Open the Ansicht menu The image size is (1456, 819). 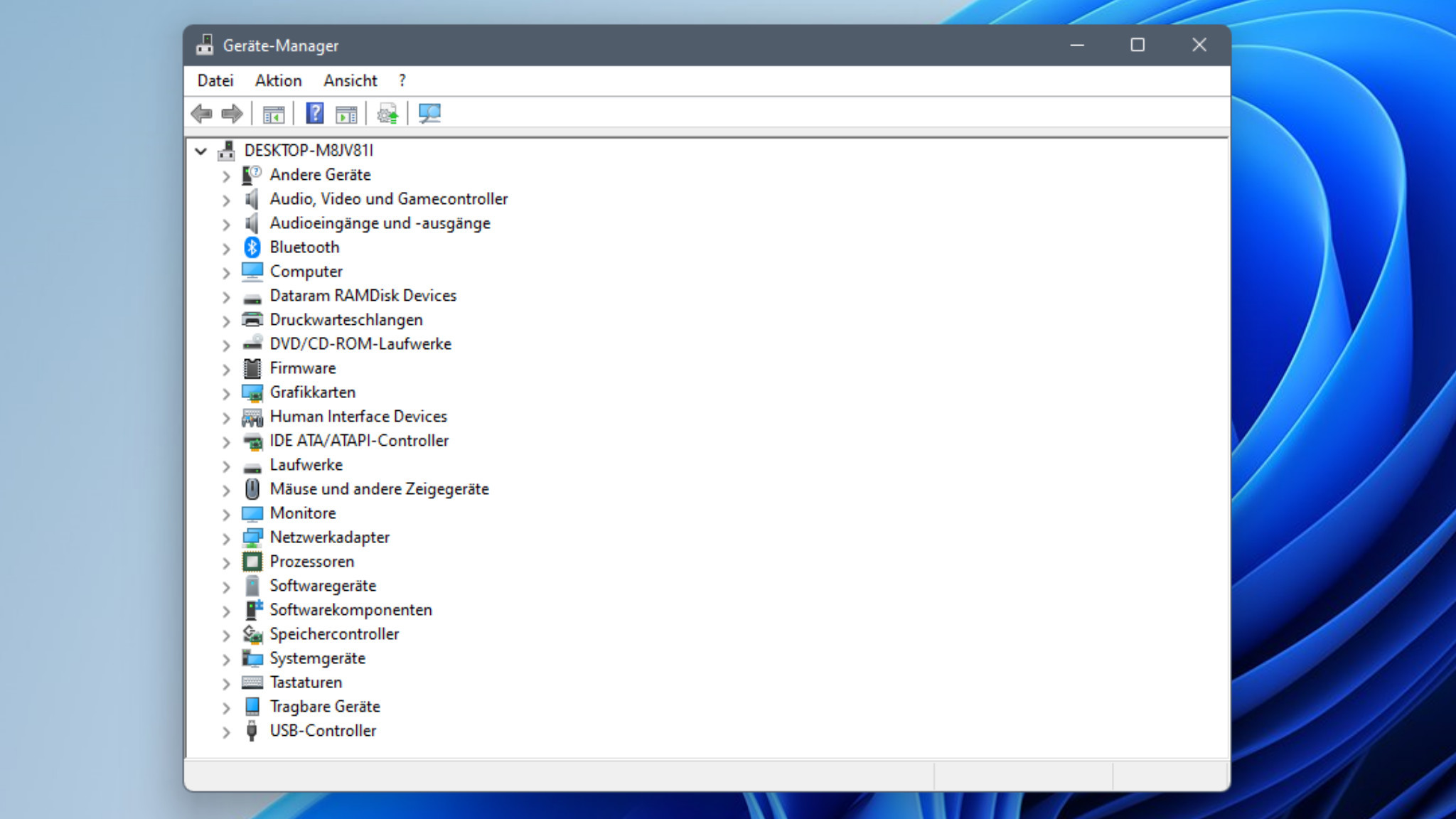pyautogui.click(x=349, y=80)
